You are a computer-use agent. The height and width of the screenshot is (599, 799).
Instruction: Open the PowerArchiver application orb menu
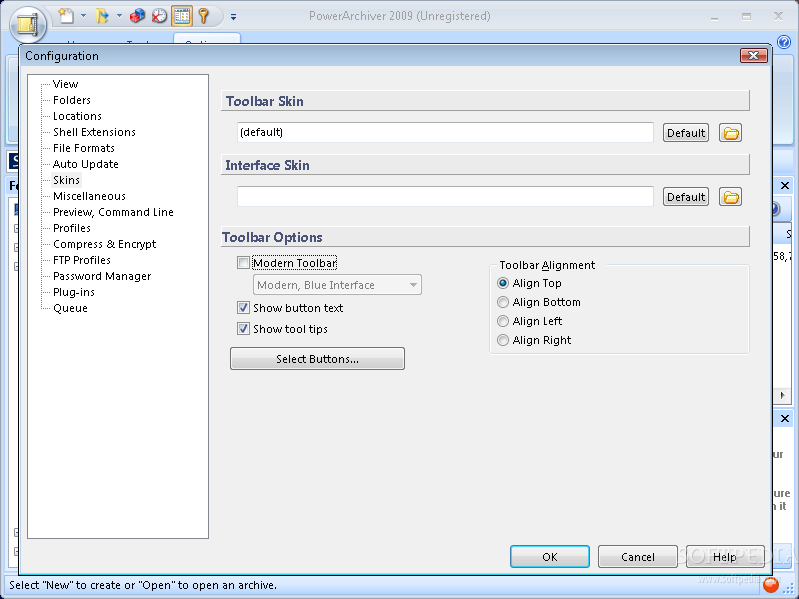(x=28, y=23)
